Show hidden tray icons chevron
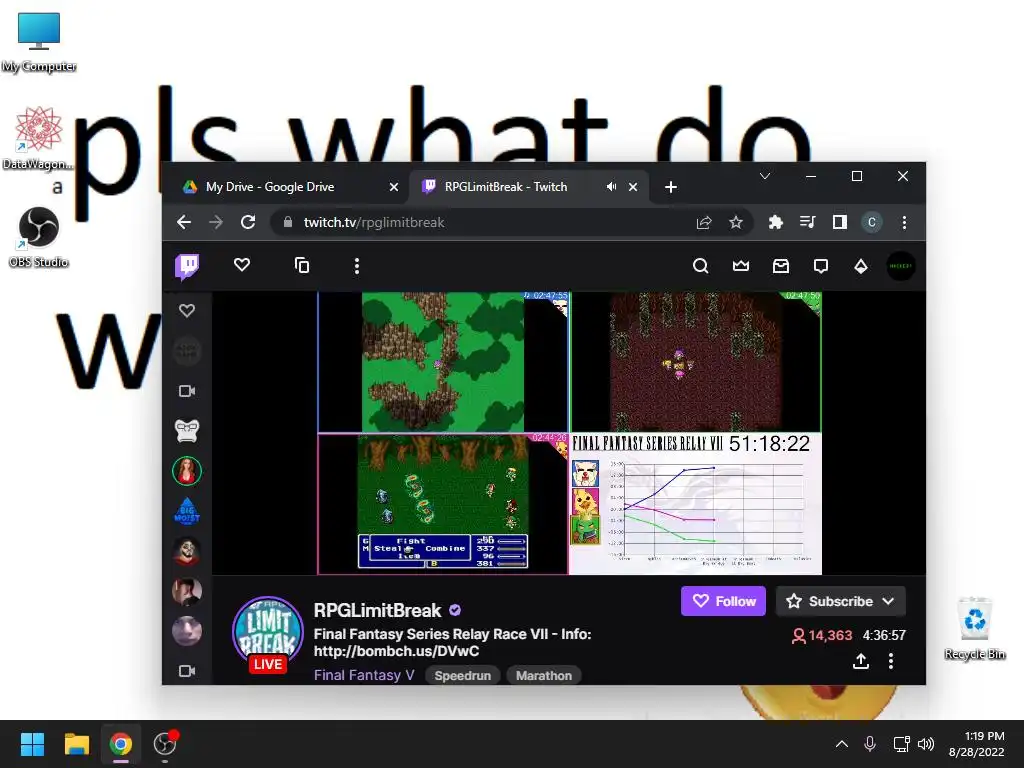This screenshot has height=768, width=1024. tap(842, 744)
